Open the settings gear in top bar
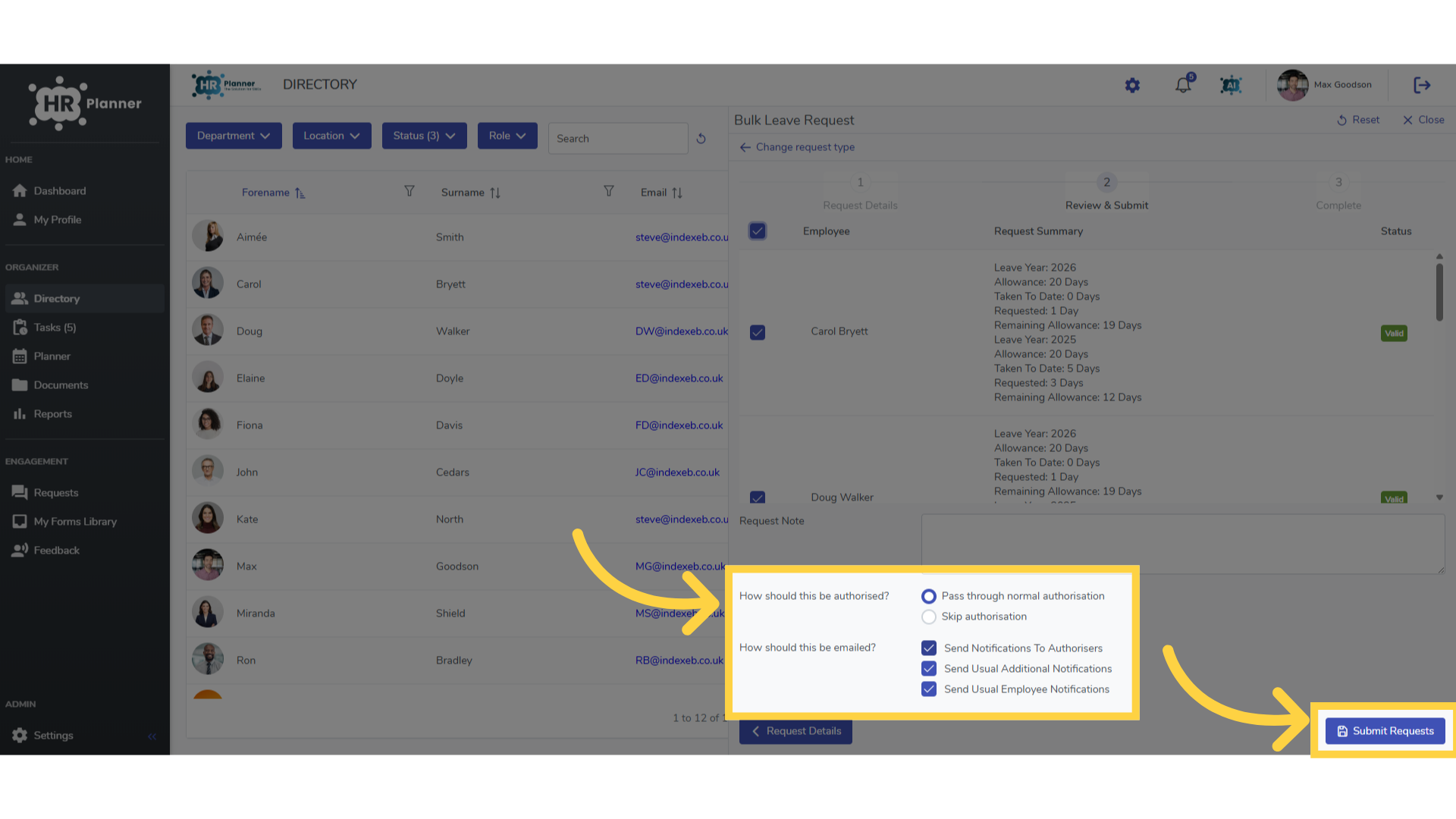This screenshot has height=819, width=1456. coord(1132,86)
